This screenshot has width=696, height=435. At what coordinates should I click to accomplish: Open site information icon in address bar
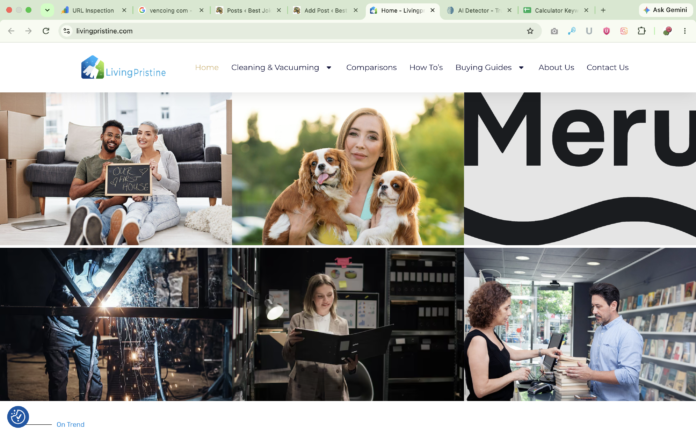[67, 31]
